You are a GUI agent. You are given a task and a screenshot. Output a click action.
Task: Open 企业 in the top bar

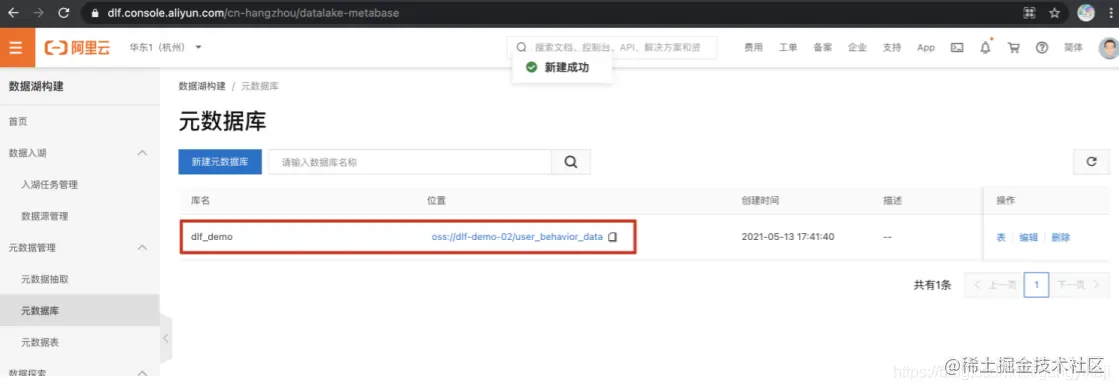[x=857, y=48]
